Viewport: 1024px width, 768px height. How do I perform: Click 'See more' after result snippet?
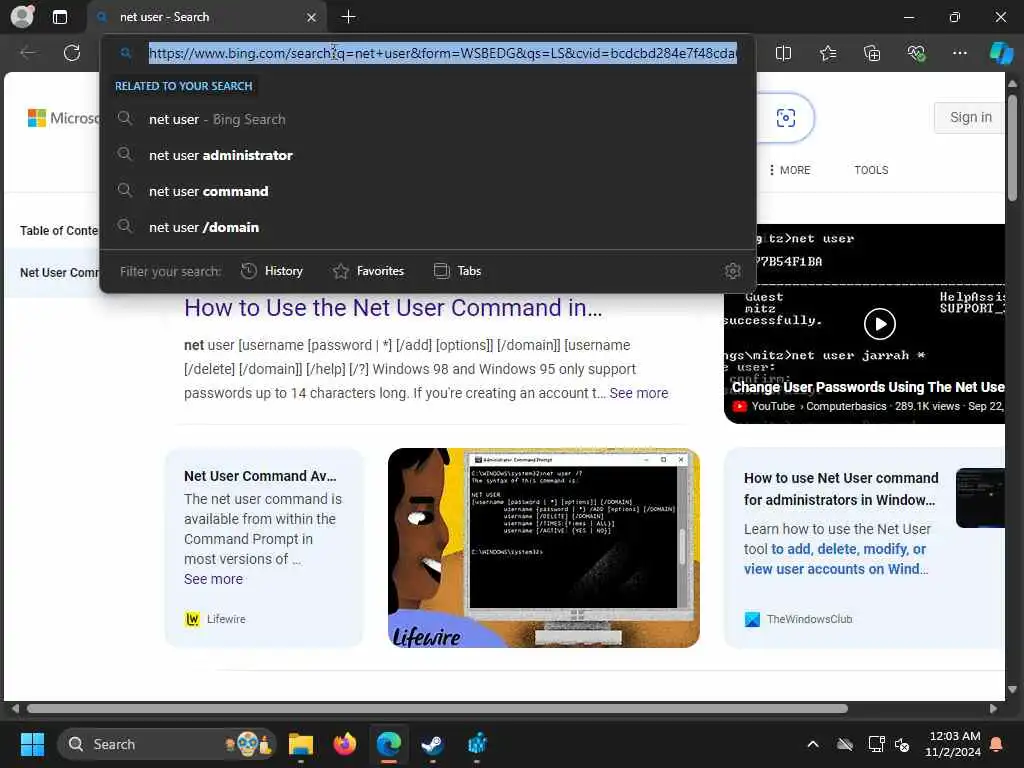(639, 393)
